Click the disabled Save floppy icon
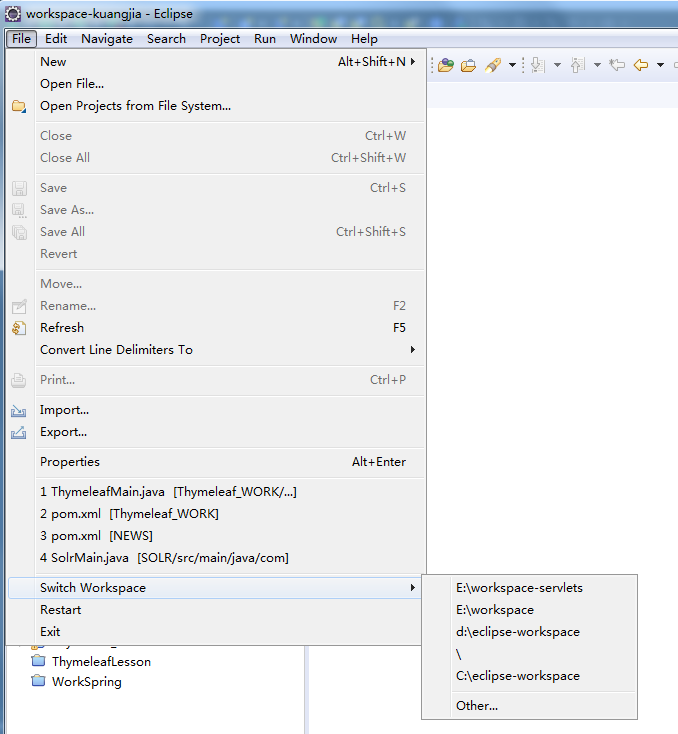The image size is (678, 734). (19, 188)
